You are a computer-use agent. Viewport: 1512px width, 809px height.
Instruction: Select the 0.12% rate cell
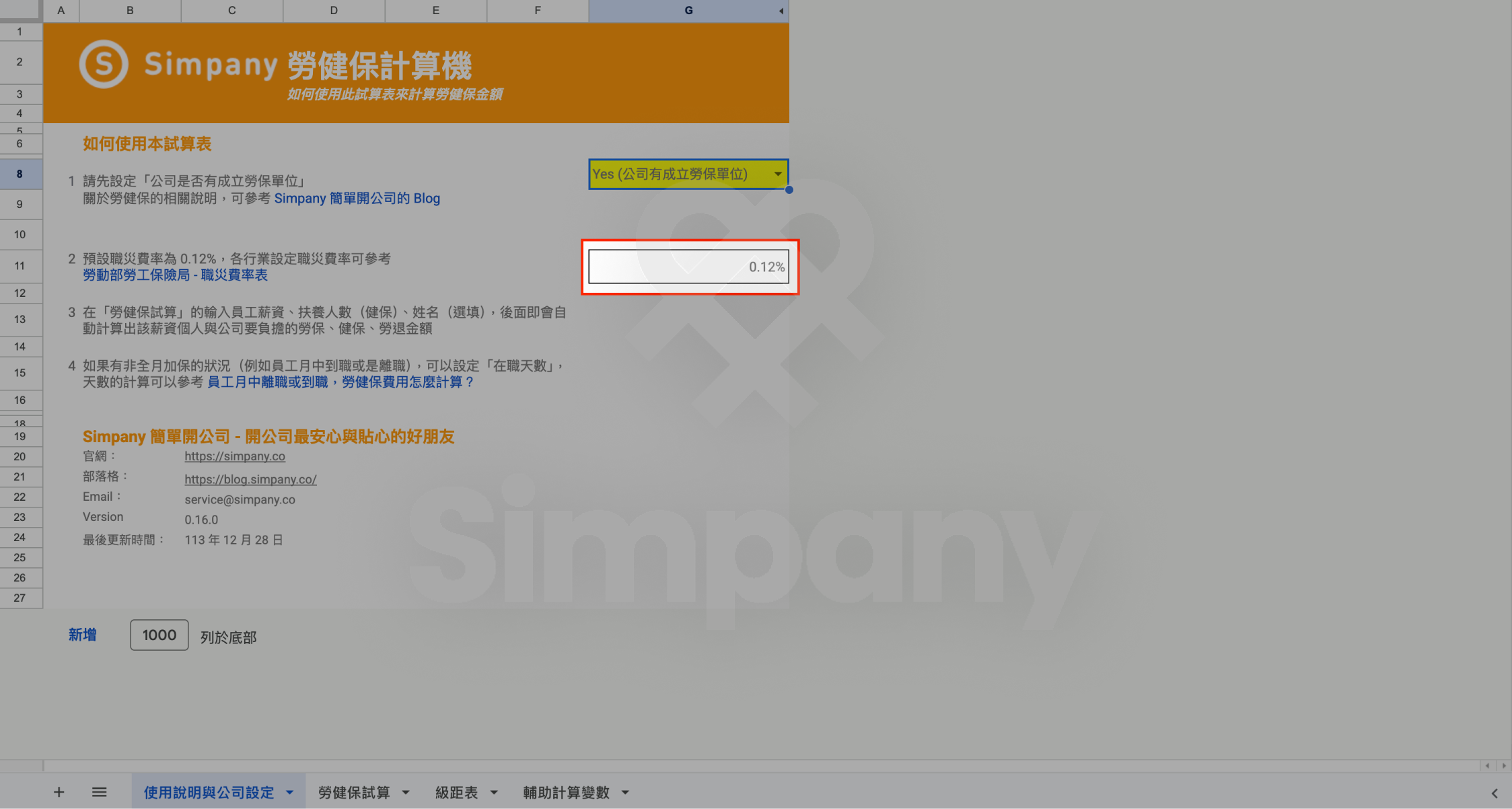click(688, 267)
